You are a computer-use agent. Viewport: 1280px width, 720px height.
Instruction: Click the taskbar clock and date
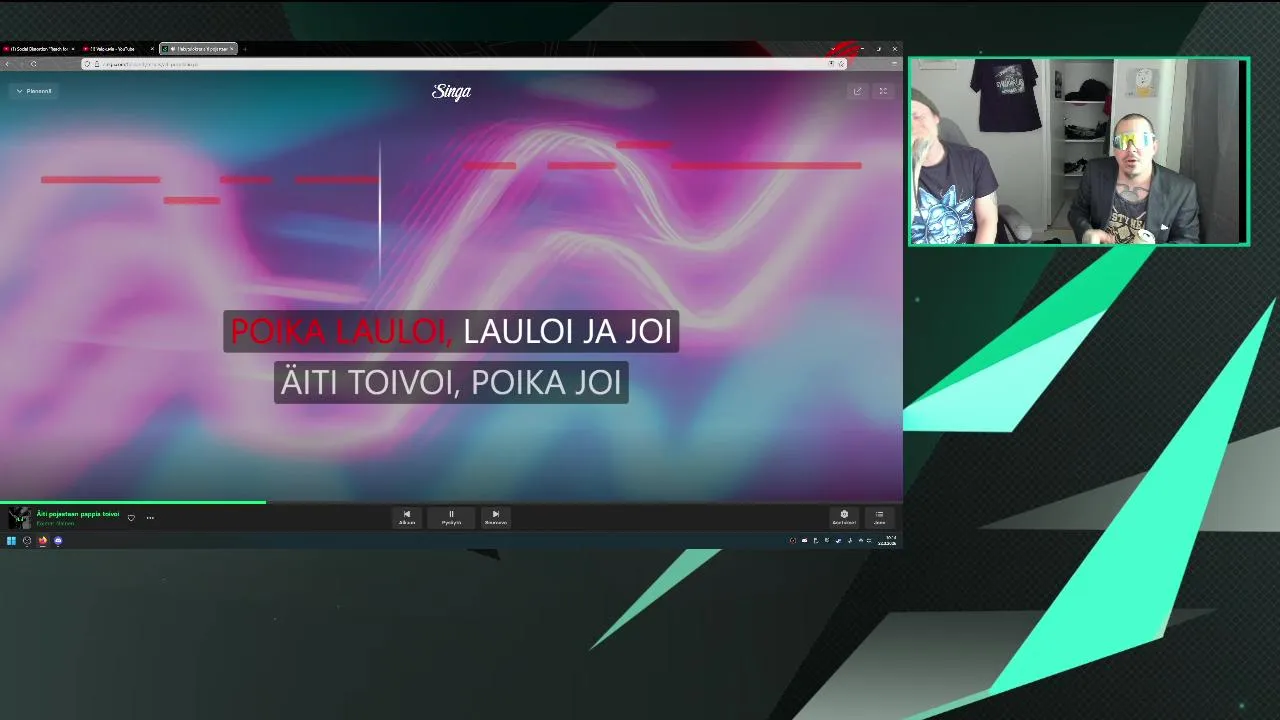(x=887, y=541)
